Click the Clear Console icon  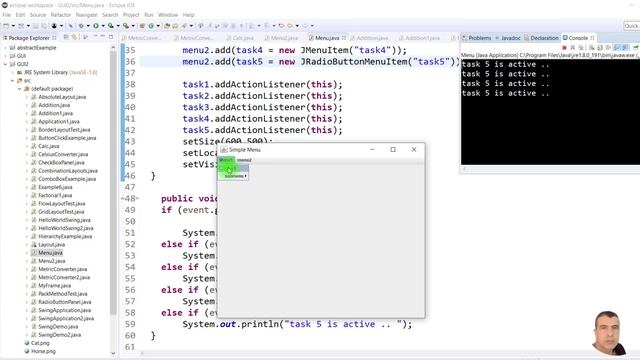click(592, 48)
